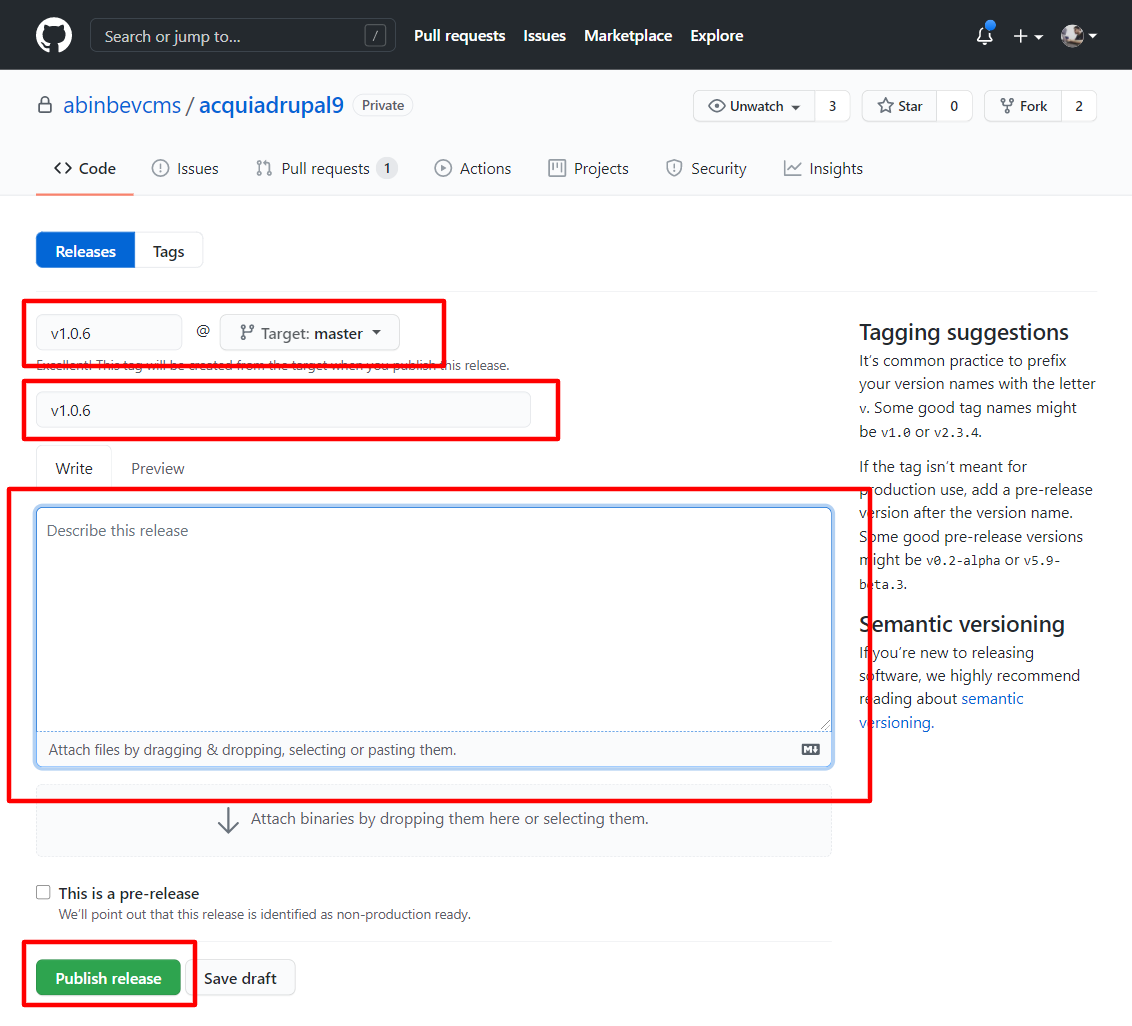Image resolution: width=1132 pixels, height=1026 pixels.
Task: Click the markdown supported icon
Action: point(811,749)
